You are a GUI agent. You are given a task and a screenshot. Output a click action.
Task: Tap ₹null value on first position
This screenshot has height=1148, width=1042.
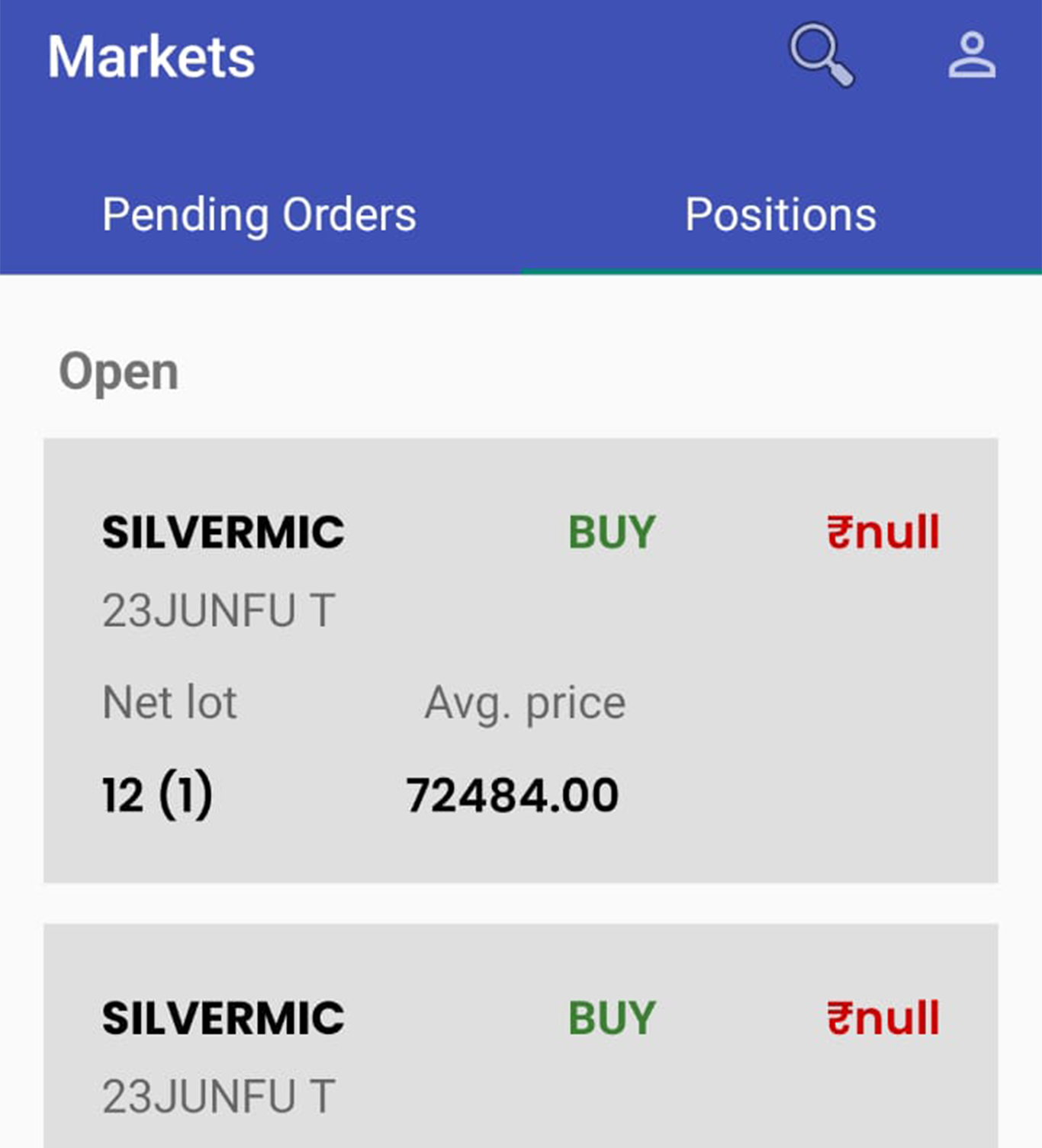pos(883,532)
